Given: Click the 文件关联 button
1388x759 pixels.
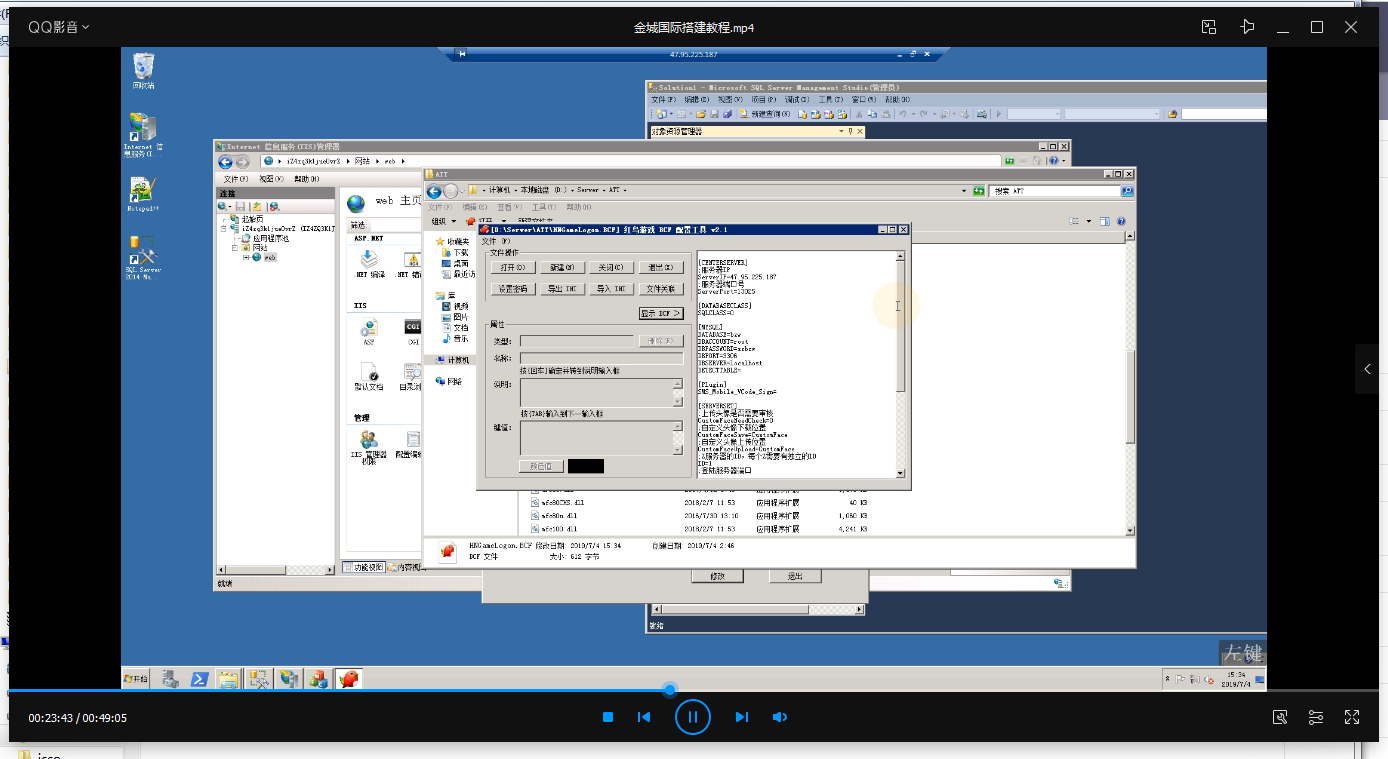Looking at the screenshot, I should [660, 289].
